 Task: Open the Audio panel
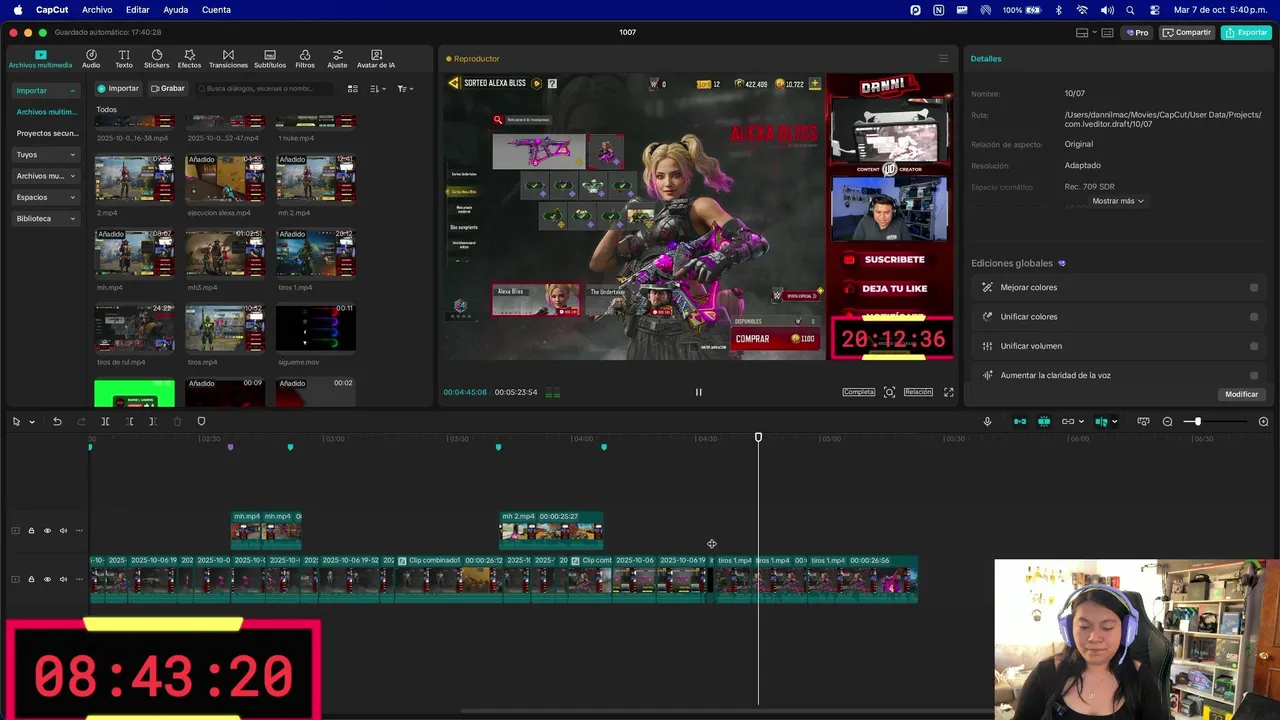[91, 59]
